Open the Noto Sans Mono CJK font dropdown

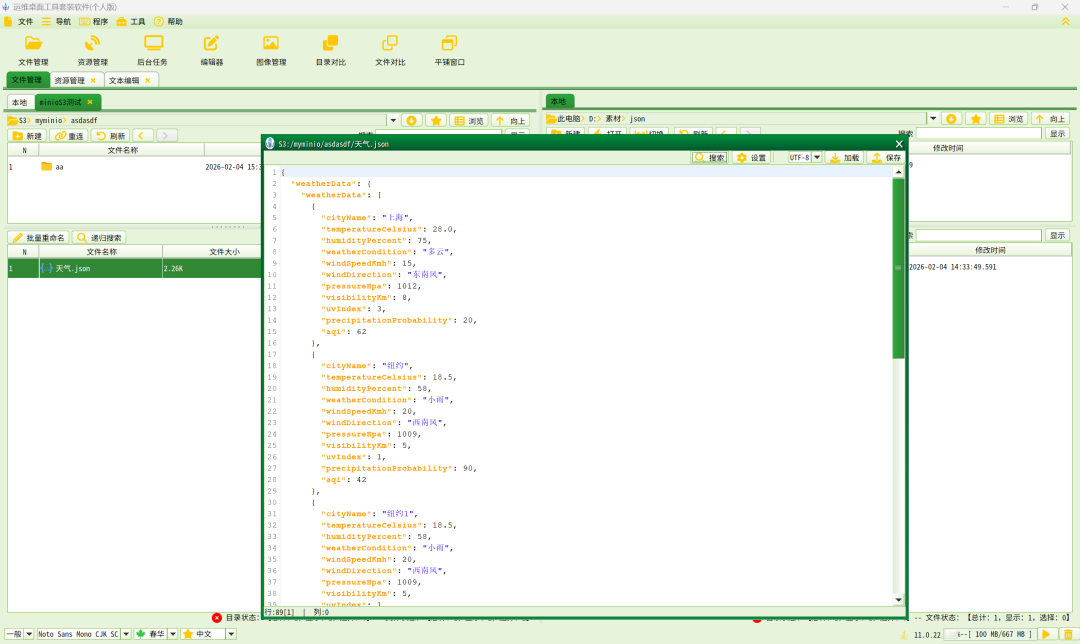[x=126, y=634]
